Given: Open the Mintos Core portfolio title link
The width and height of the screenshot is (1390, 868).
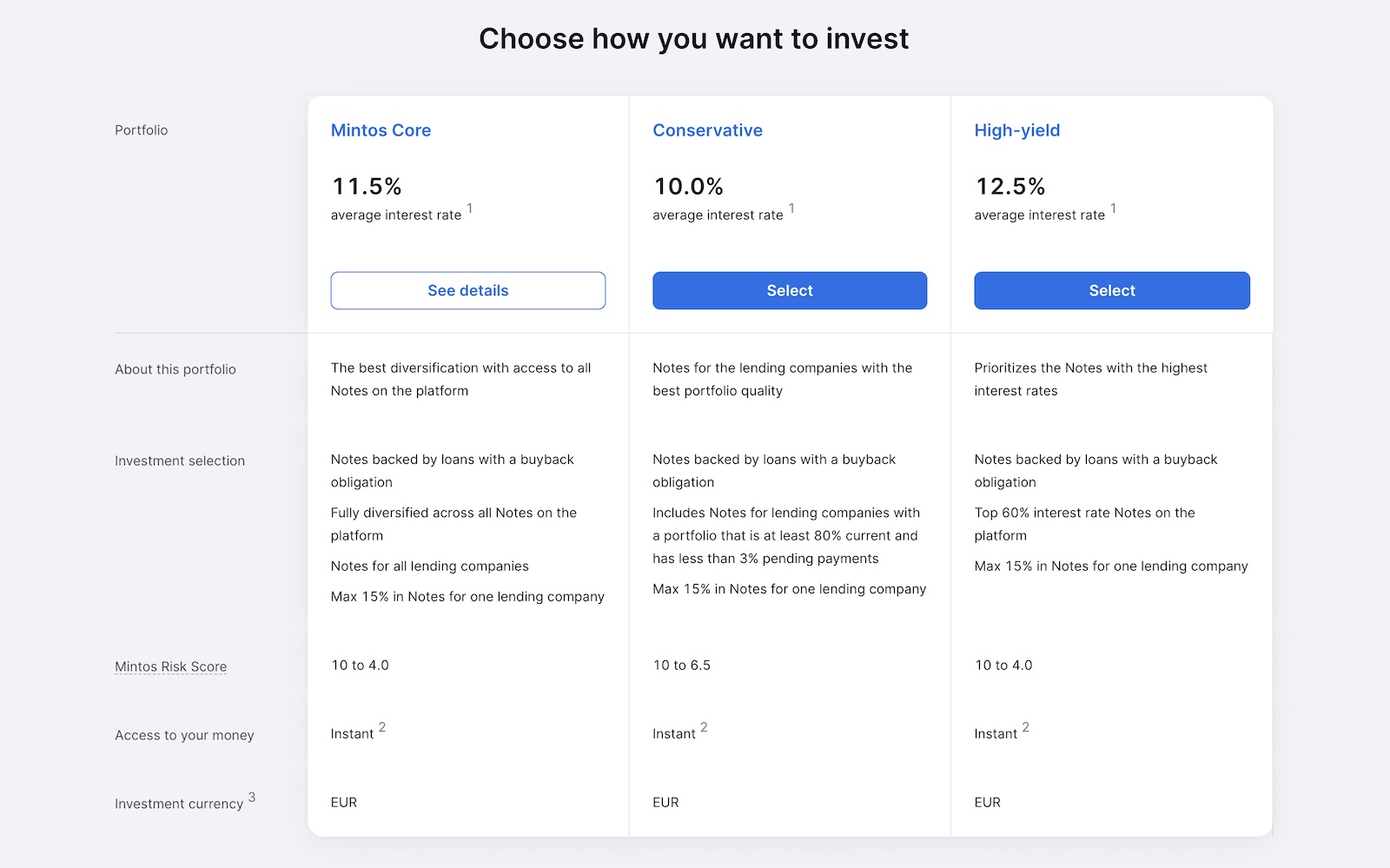Looking at the screenshot, I should point(381,130).
